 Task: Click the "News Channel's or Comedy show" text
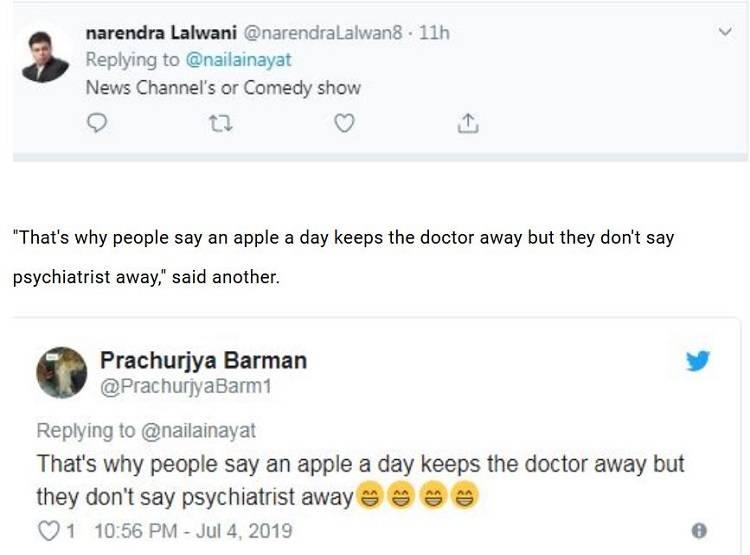pyautogui.click(x=223, y=87)
